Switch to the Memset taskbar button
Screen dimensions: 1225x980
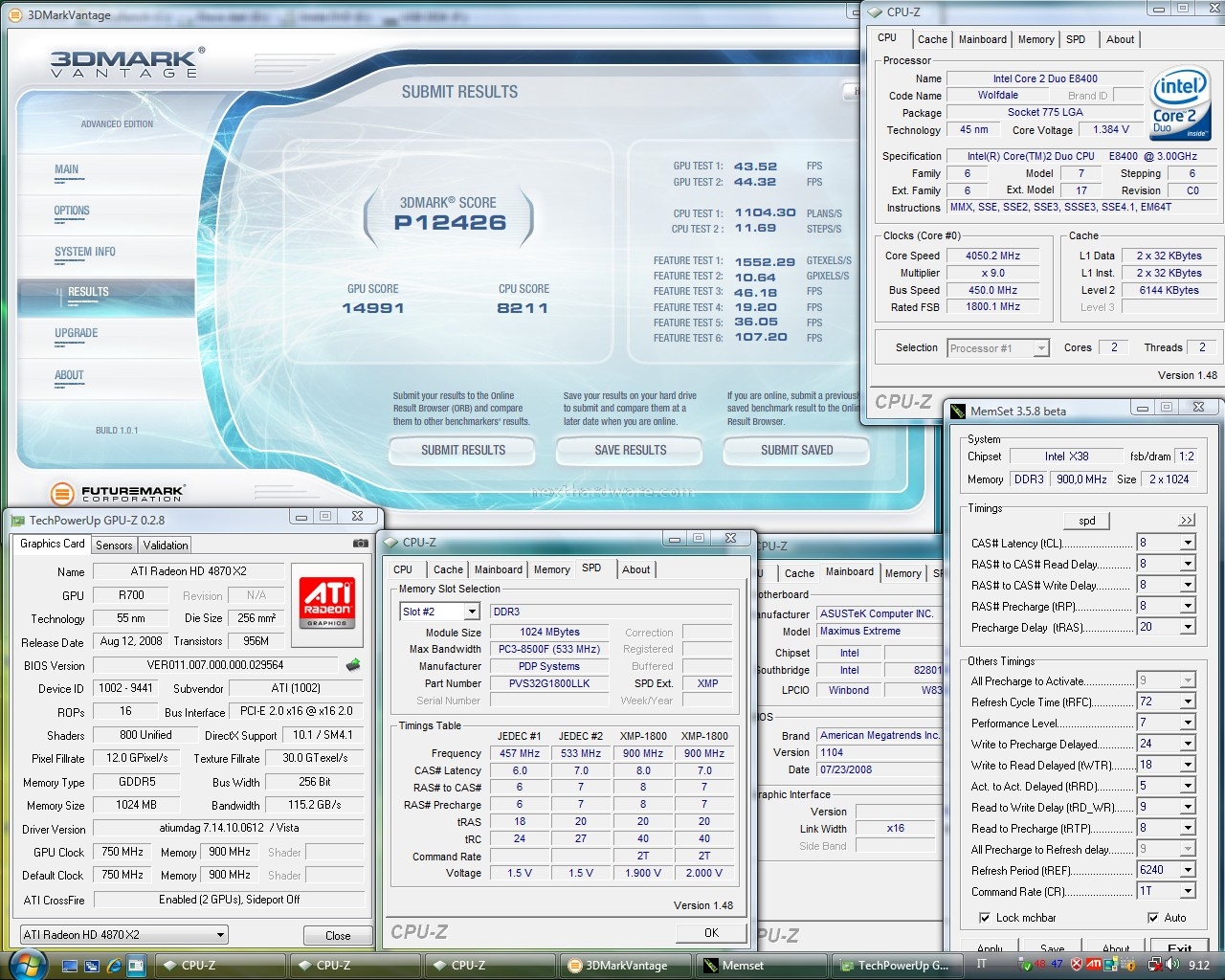(x=762, y=966)
